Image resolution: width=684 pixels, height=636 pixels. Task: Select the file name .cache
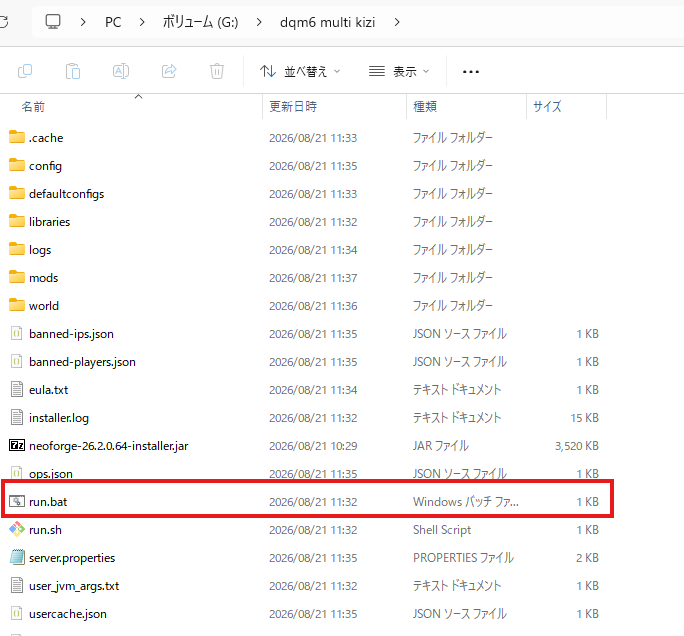[x=46, y=138]
